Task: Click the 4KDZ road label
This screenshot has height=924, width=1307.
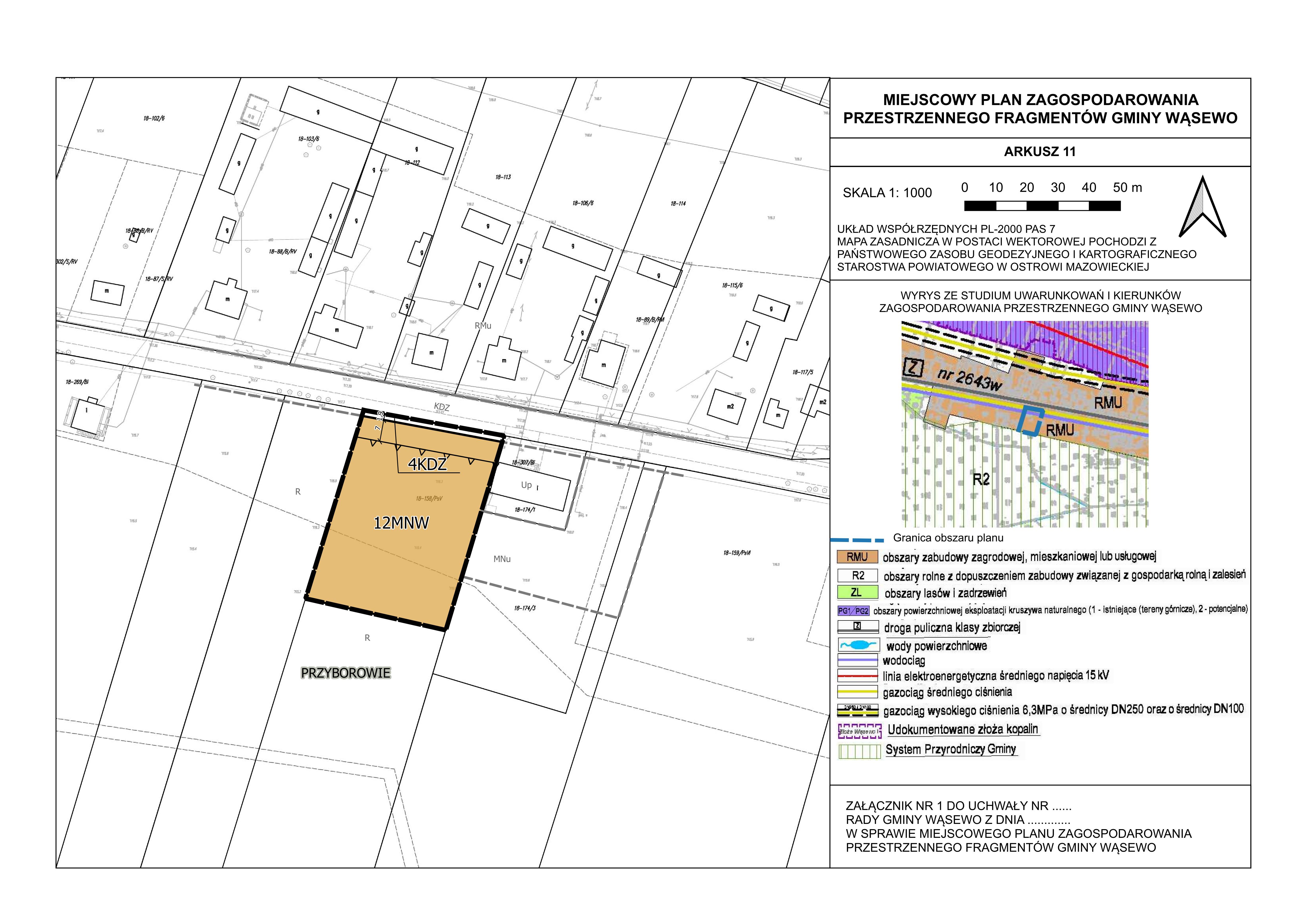Action: (x=427, y=465)
